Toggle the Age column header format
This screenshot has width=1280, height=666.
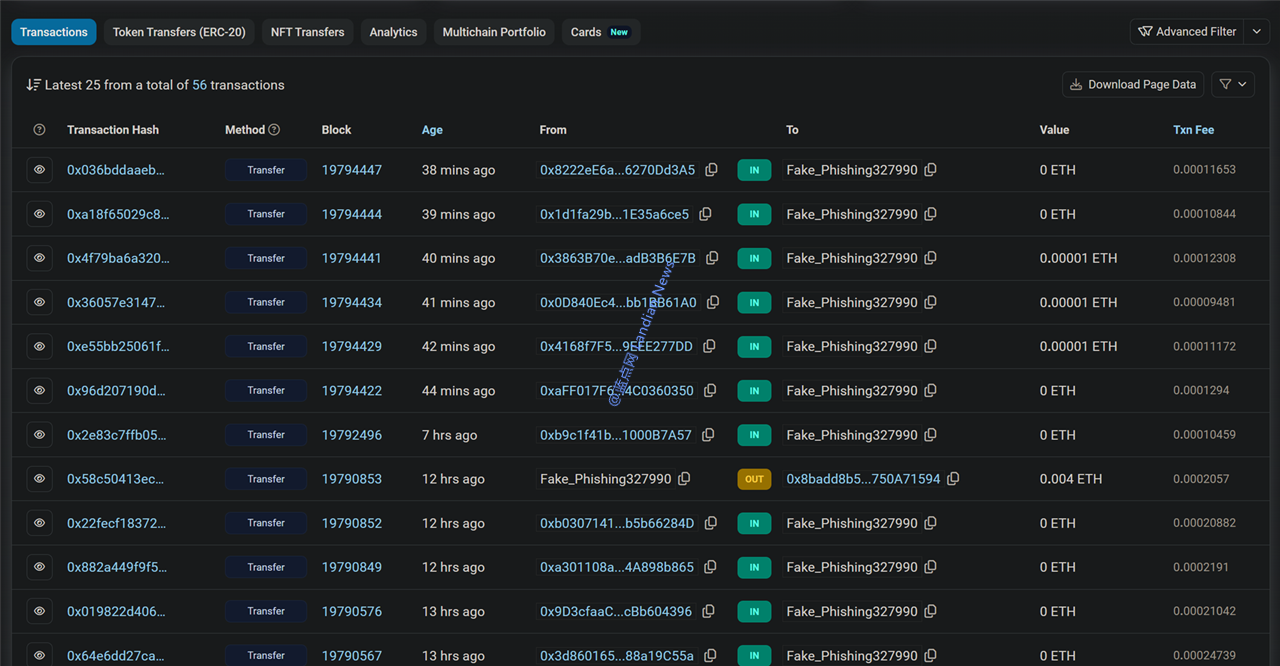(432, 130)
